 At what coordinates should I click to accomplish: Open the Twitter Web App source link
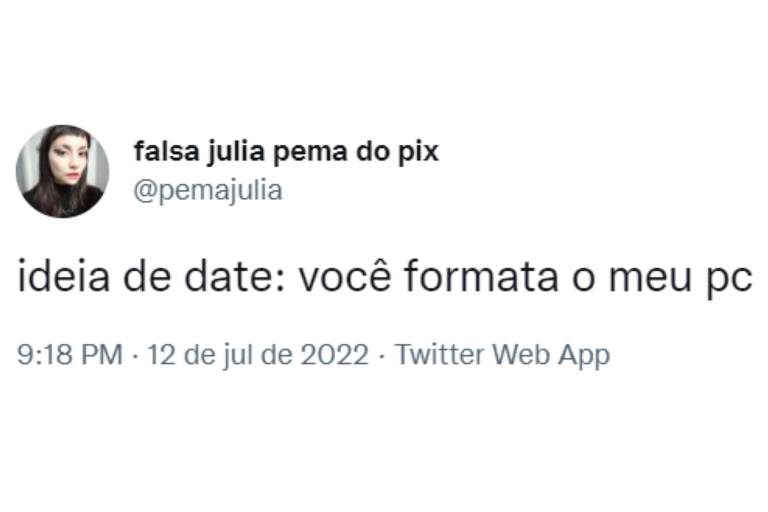[x=503, y=354]
